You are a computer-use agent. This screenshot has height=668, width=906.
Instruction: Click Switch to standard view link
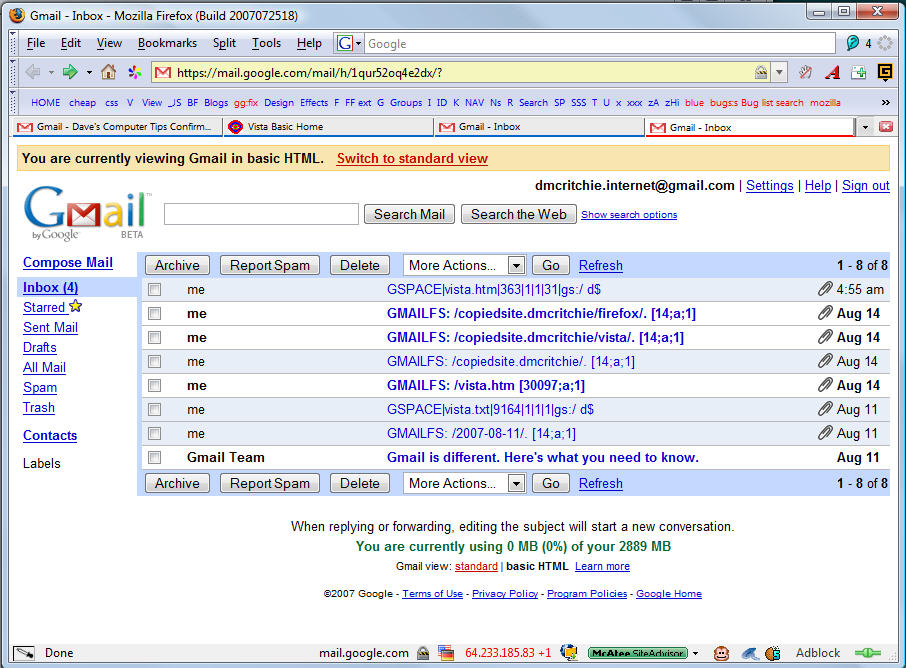[x=412, y=158]
